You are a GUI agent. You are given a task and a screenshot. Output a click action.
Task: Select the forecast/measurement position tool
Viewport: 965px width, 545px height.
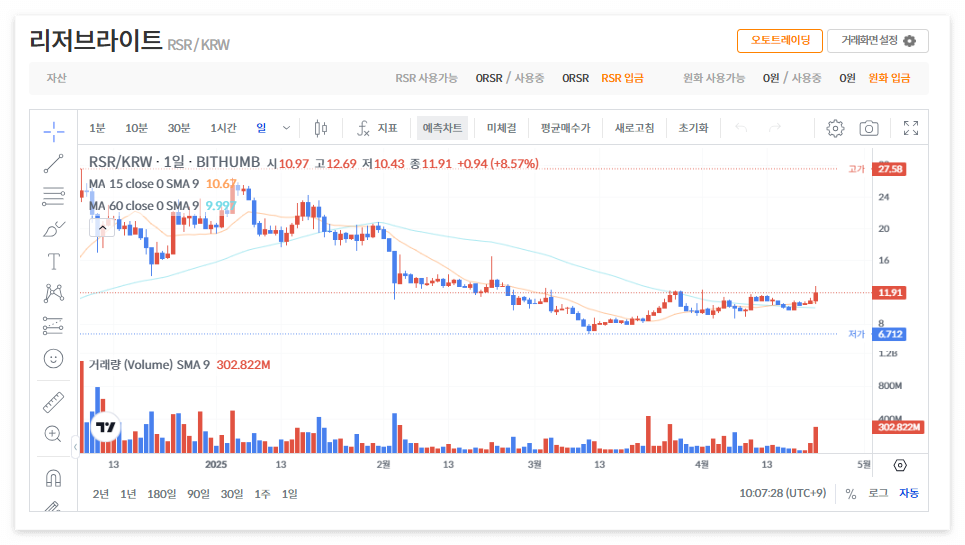point(54,326)
